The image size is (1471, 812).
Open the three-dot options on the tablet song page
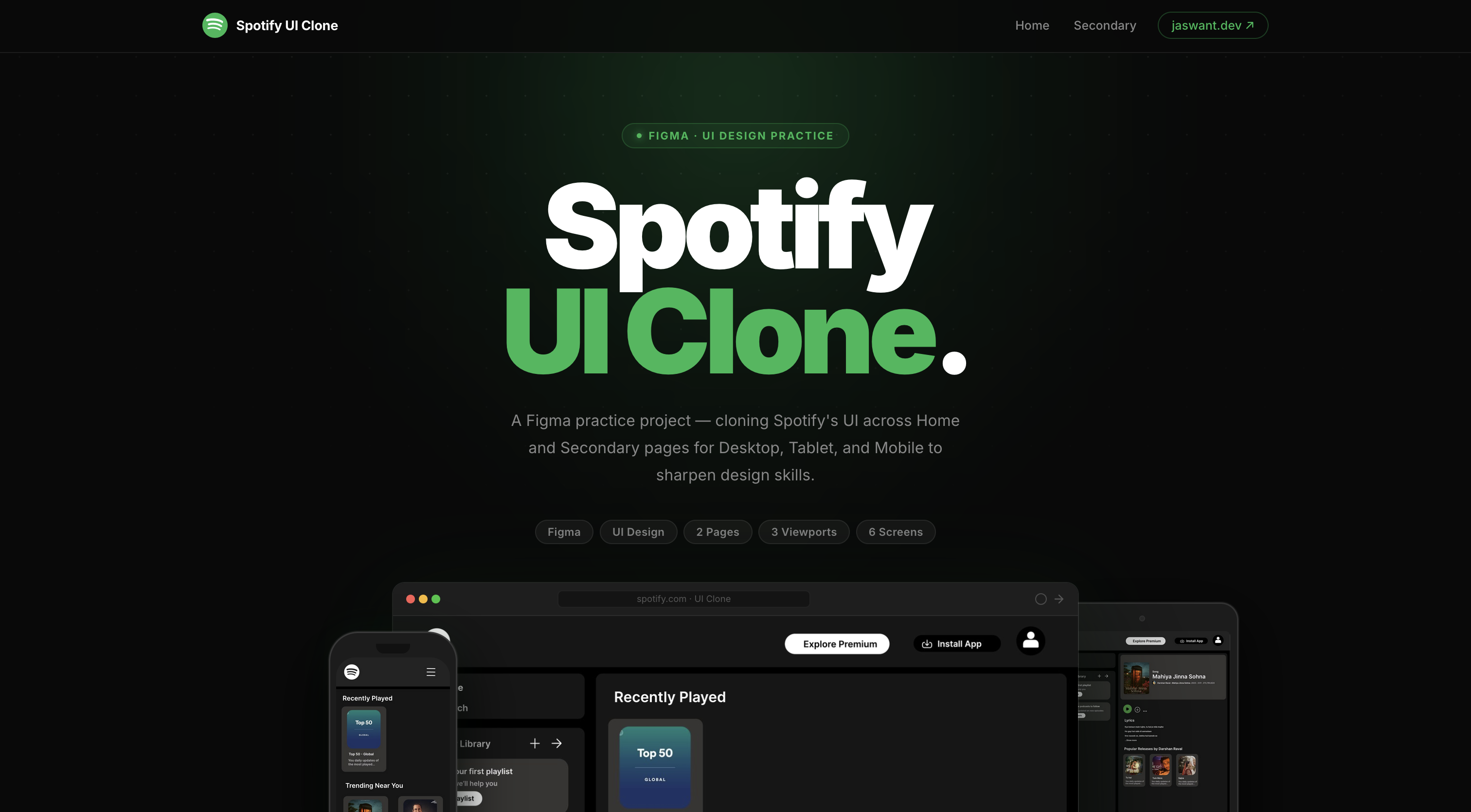[1146, 711]
